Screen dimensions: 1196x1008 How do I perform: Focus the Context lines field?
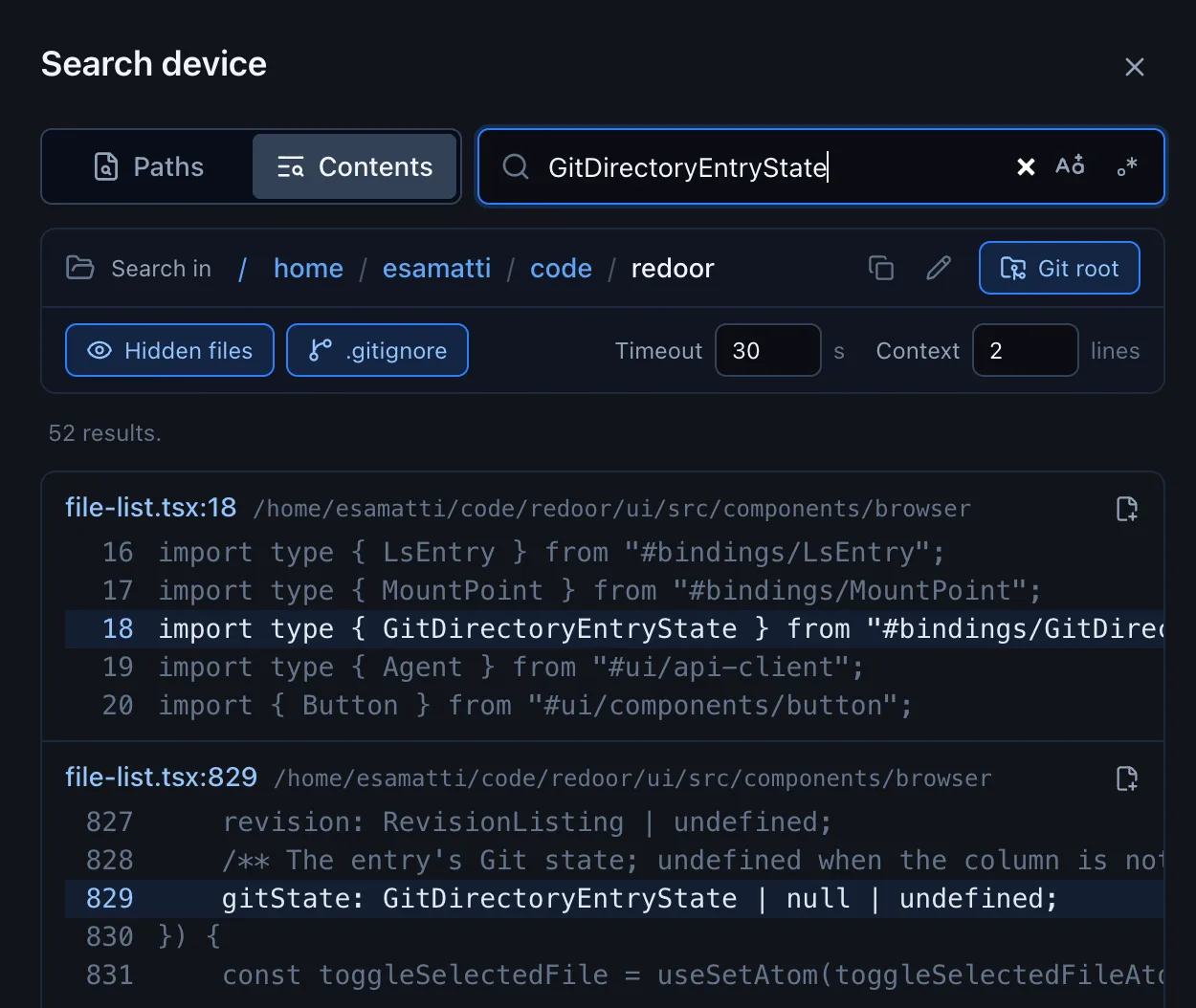click(1025, 351)
